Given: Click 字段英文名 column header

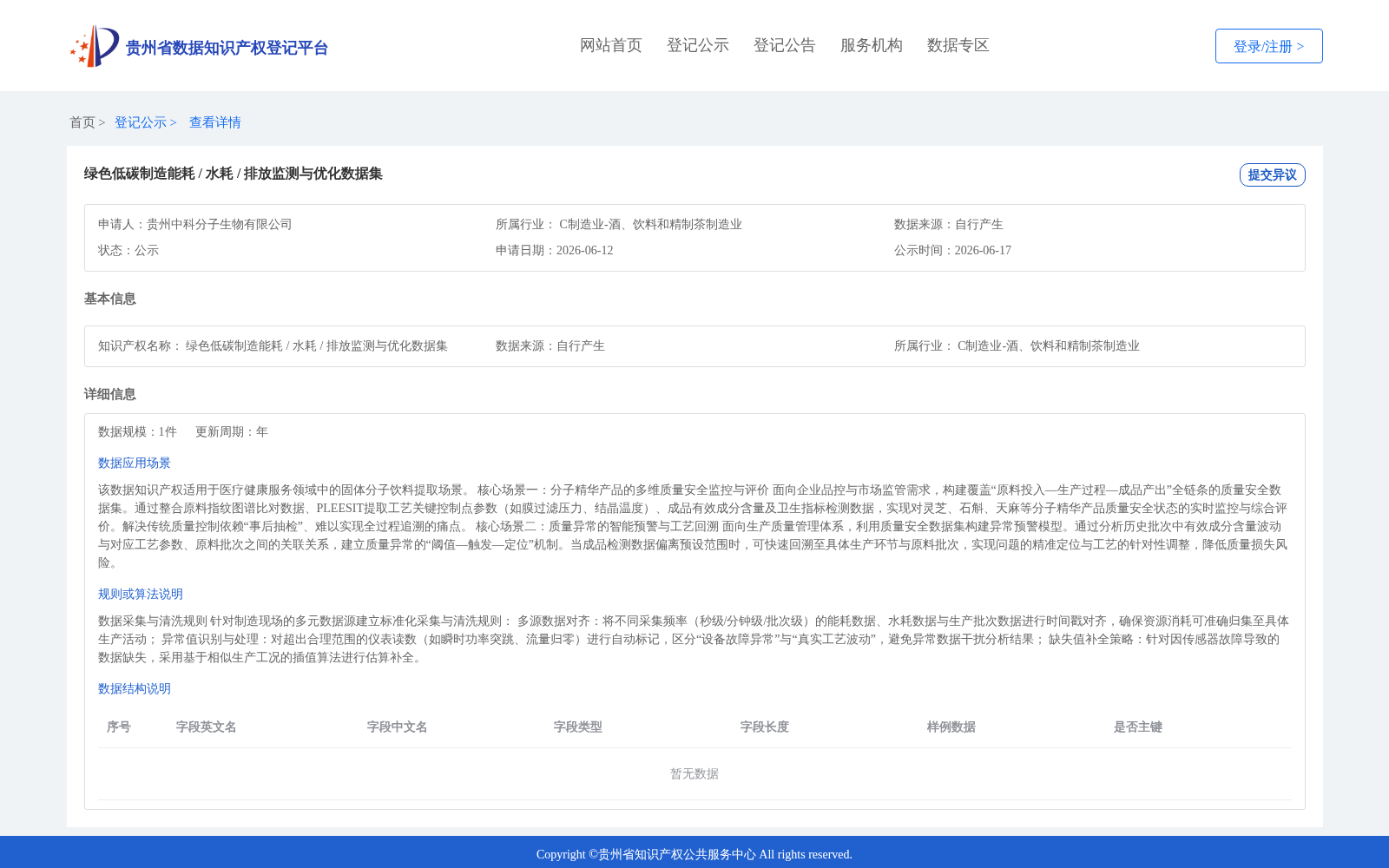Looking at the screenshot, I should click(207, 727).
